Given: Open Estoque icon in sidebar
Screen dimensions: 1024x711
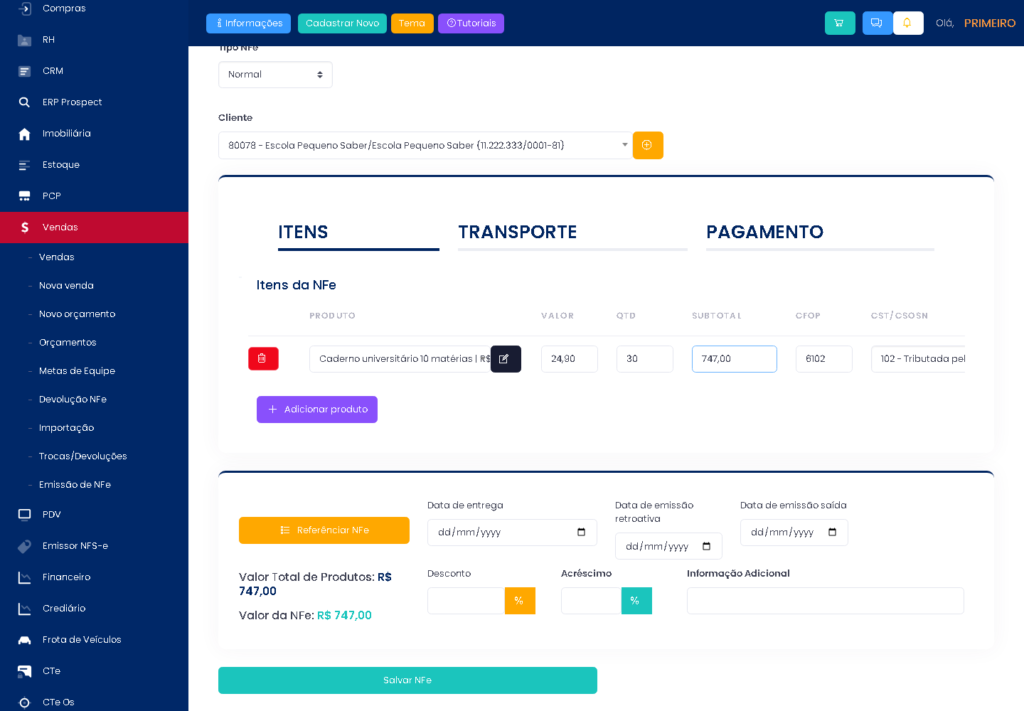Looking at the screenshot, I should click(x=24, y=165).
